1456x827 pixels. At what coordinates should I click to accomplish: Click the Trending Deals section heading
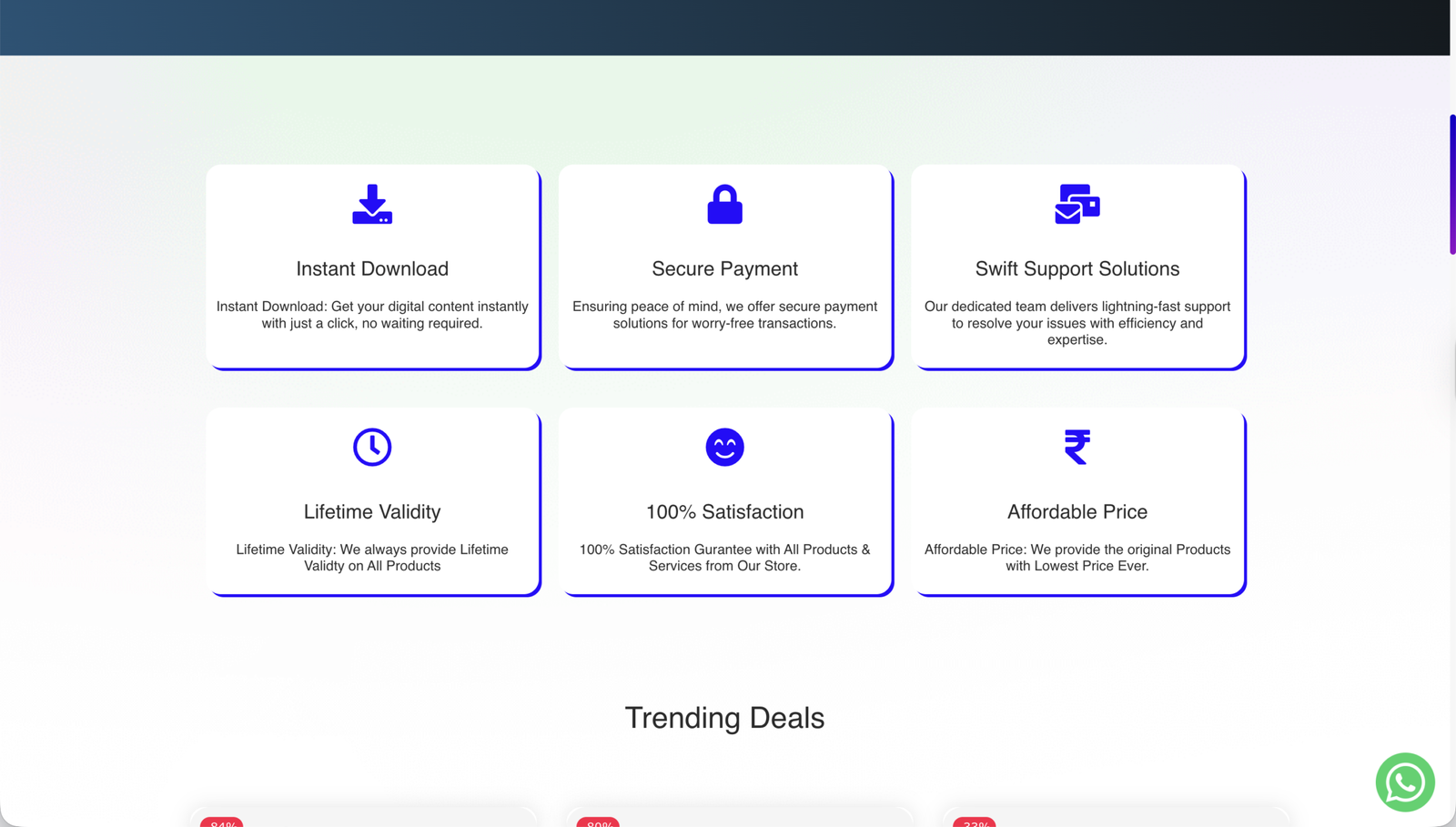tap(724, 718)
